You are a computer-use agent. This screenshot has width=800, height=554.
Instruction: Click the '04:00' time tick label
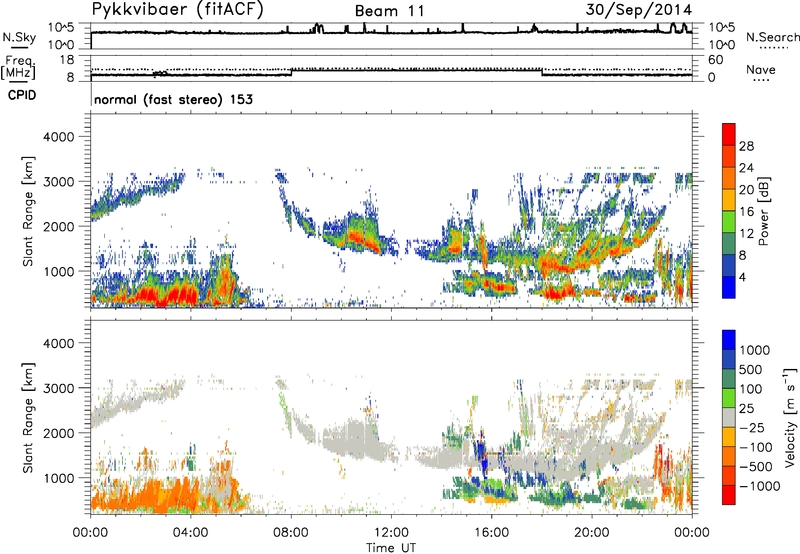tap(191, 533)
